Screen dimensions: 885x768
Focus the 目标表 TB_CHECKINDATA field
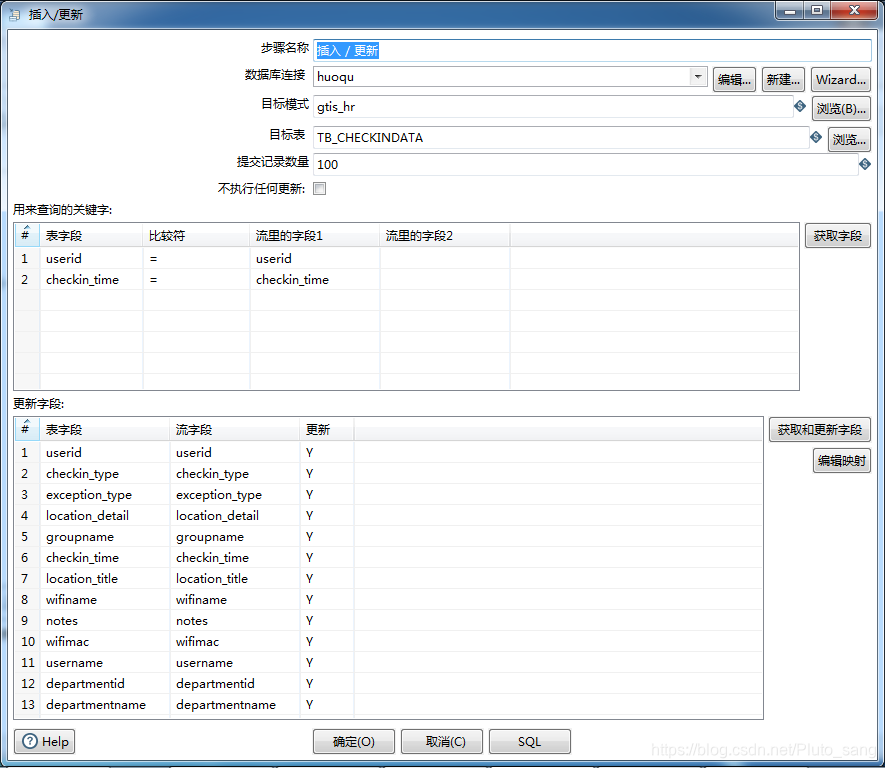pos(561,137)
